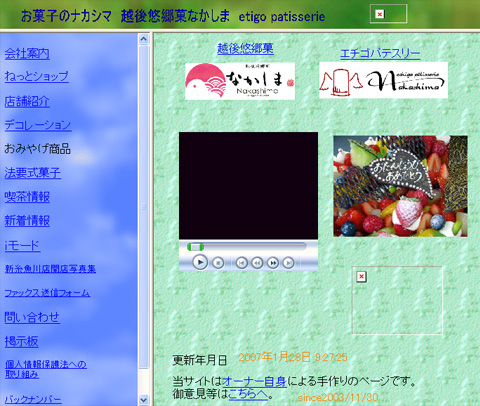The height and width of the screenshot is (406, 480).
Task: Click the since2003/11/30 text
Action: 338,397
